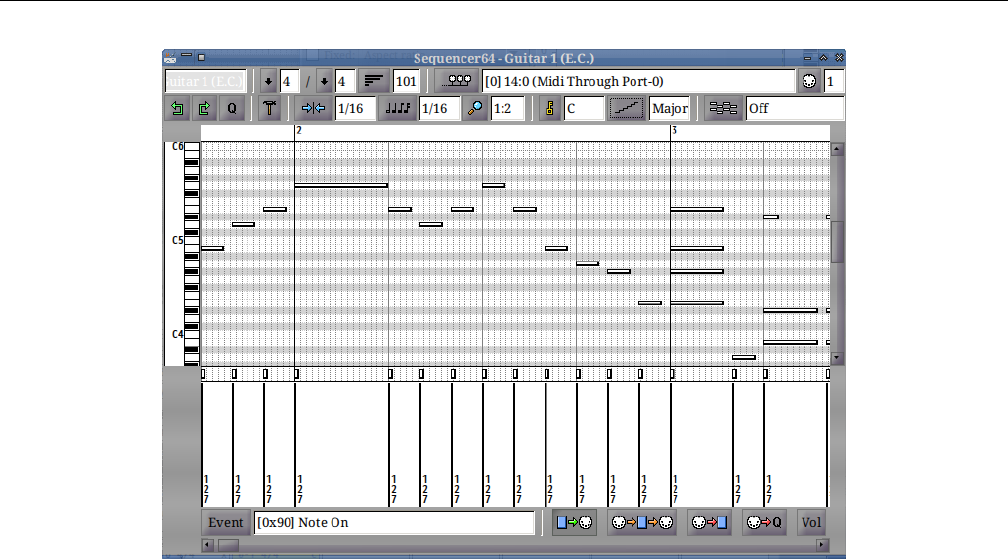Viewport: 1008px width, 559px height.
Task: Click the C6 piano key label
Action: 177,146
